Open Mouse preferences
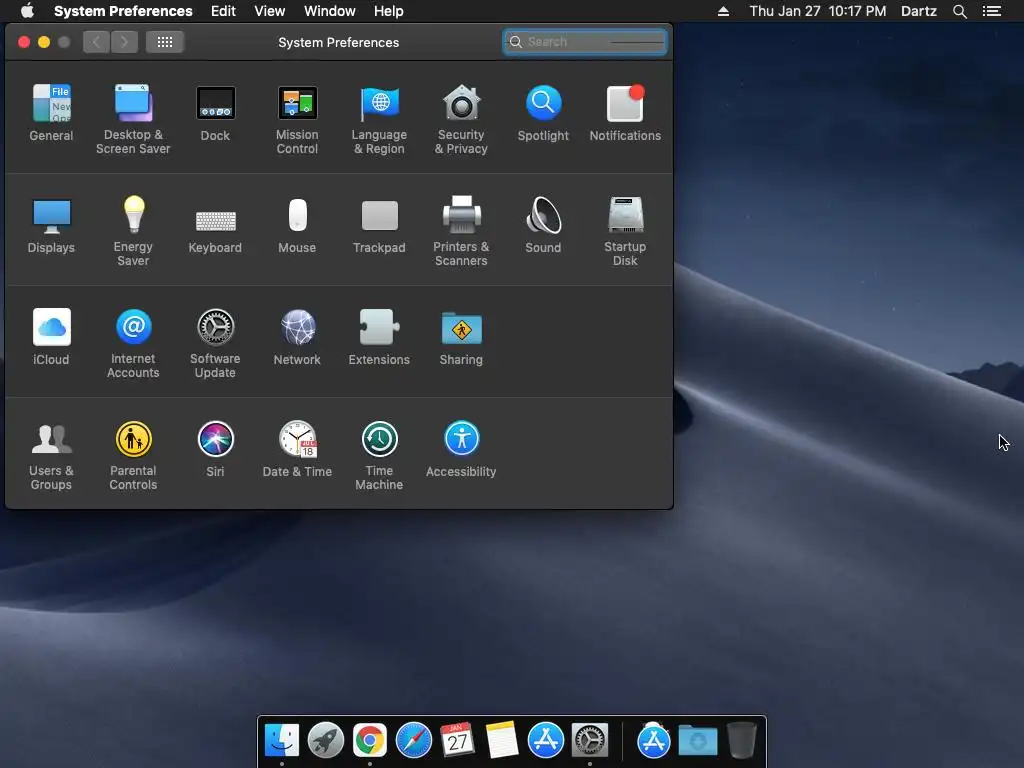Screen dimensions: 1024x768 point(297,225)
